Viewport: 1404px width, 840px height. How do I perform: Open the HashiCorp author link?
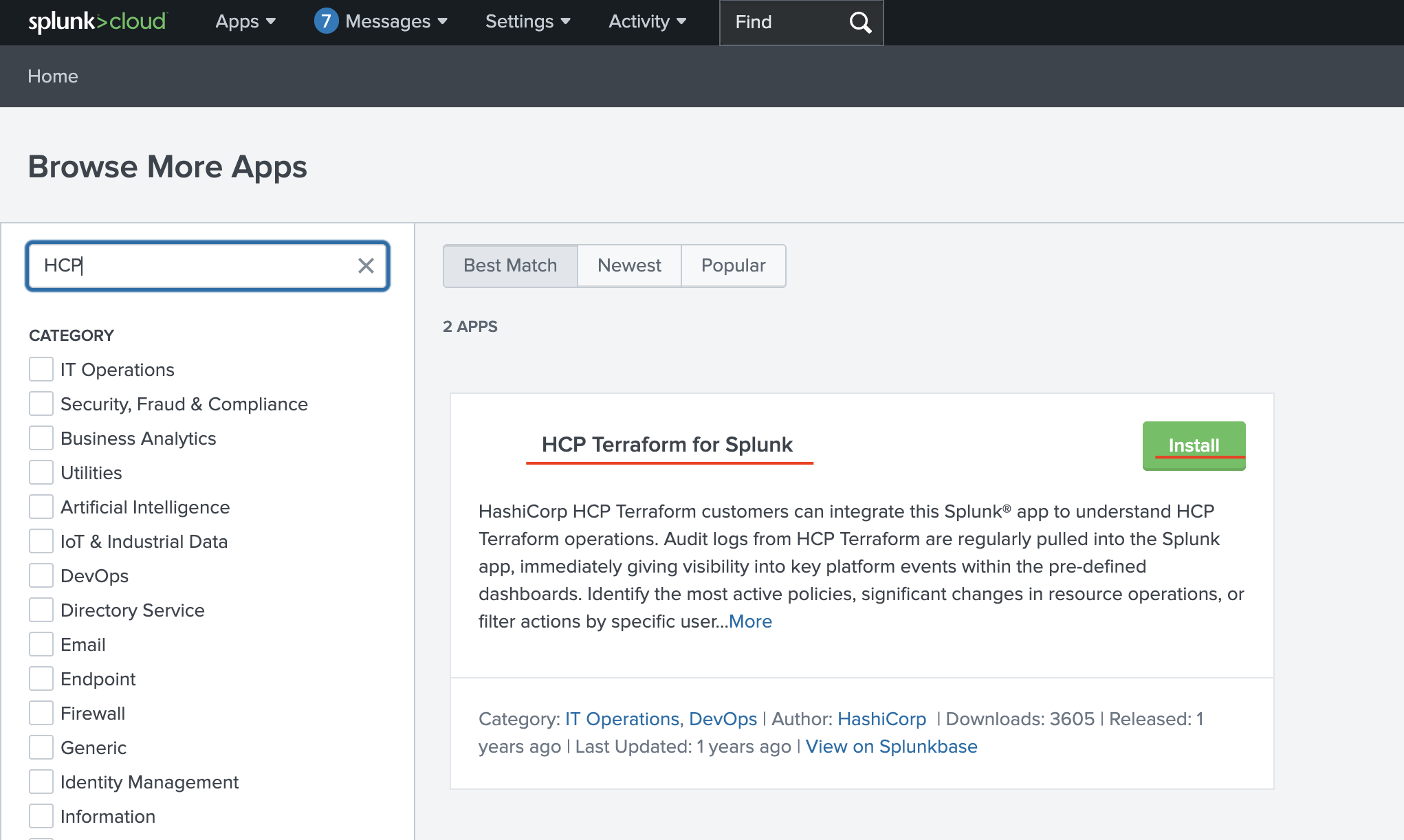[881, 719]
